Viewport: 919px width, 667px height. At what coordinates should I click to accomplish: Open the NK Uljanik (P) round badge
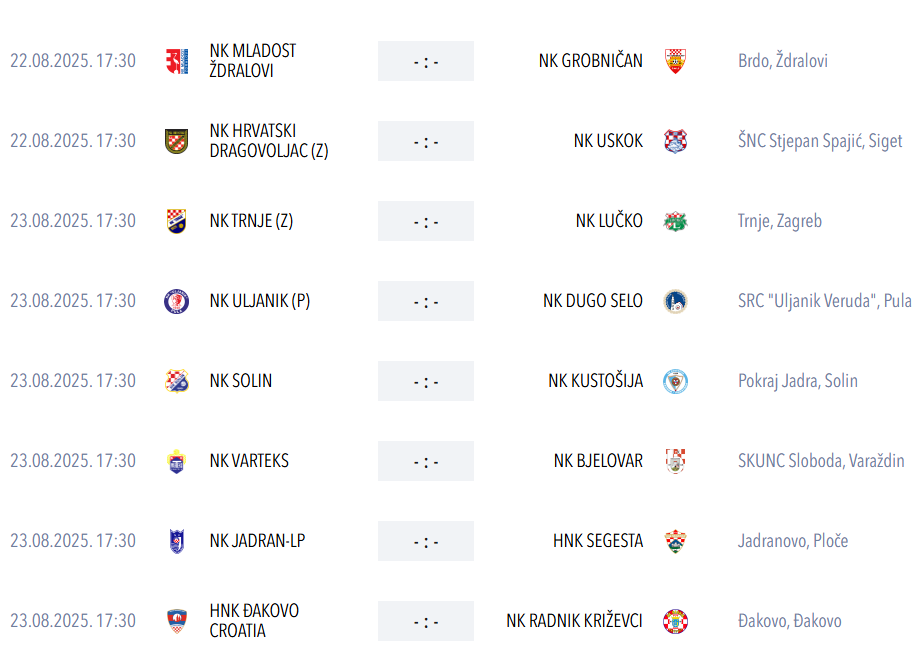(x=176, y=301)
